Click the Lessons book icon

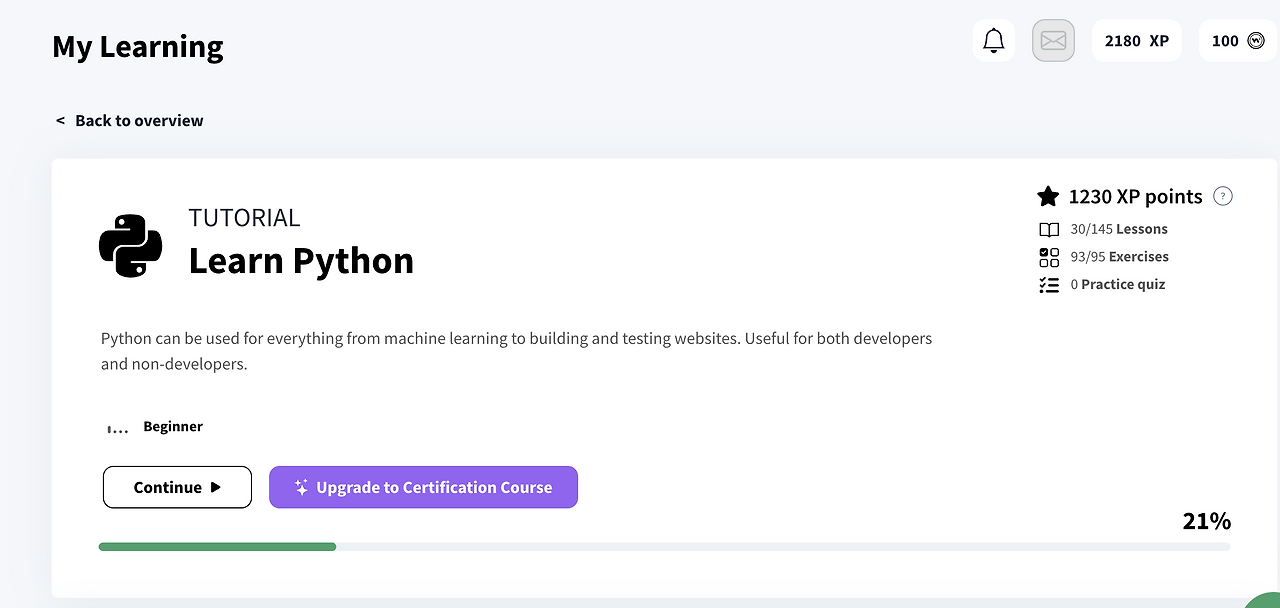[x=1049, y=229]
